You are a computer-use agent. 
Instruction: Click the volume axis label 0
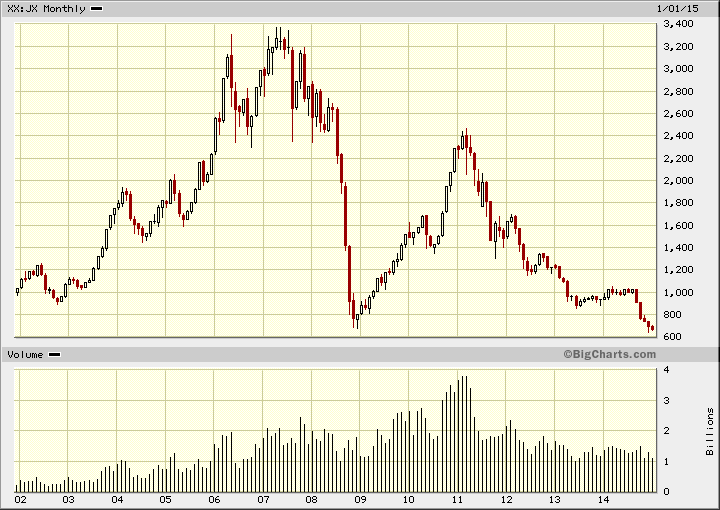tap(666, 492)
